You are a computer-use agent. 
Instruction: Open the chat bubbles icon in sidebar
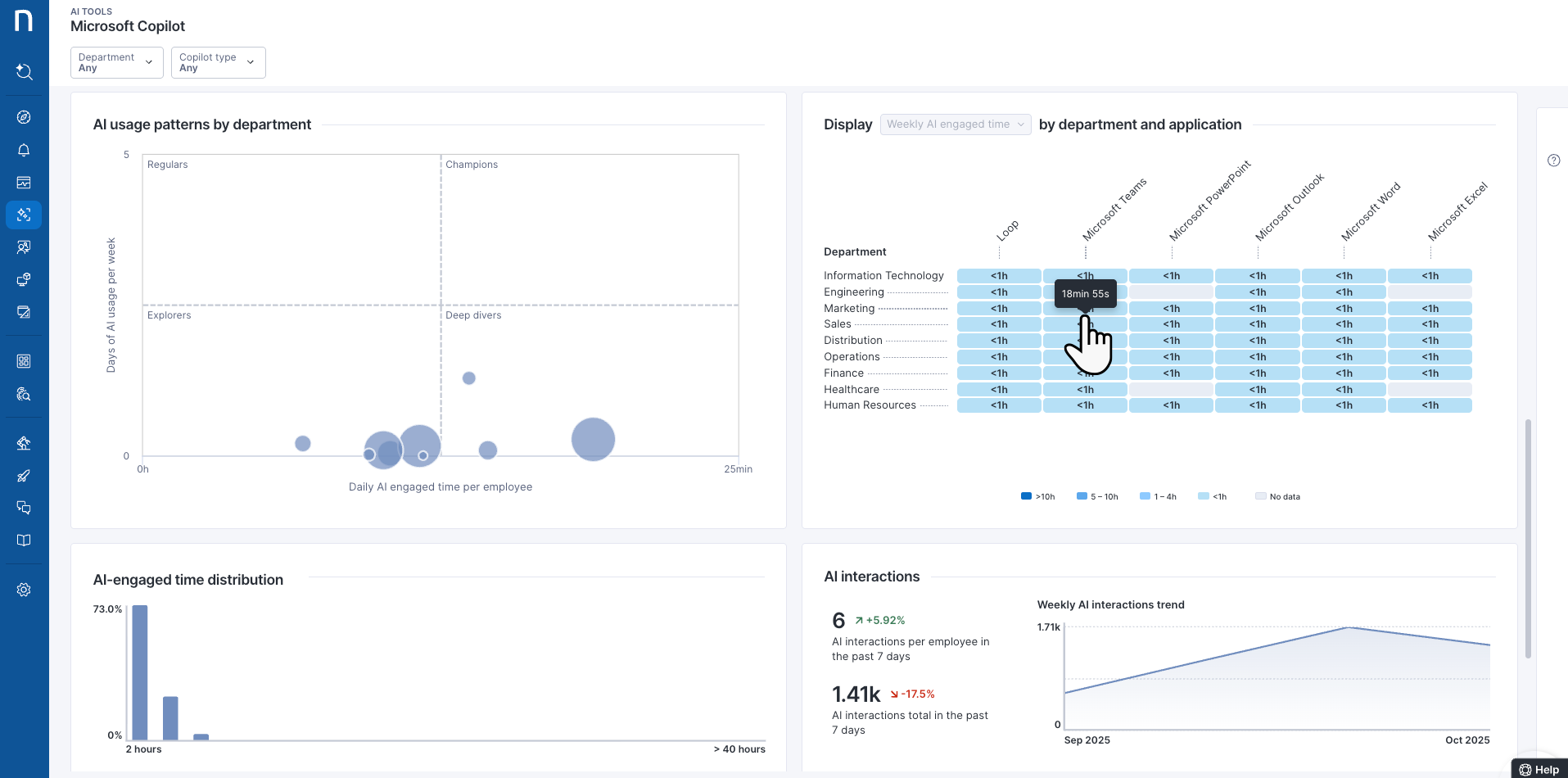(24, 508)
